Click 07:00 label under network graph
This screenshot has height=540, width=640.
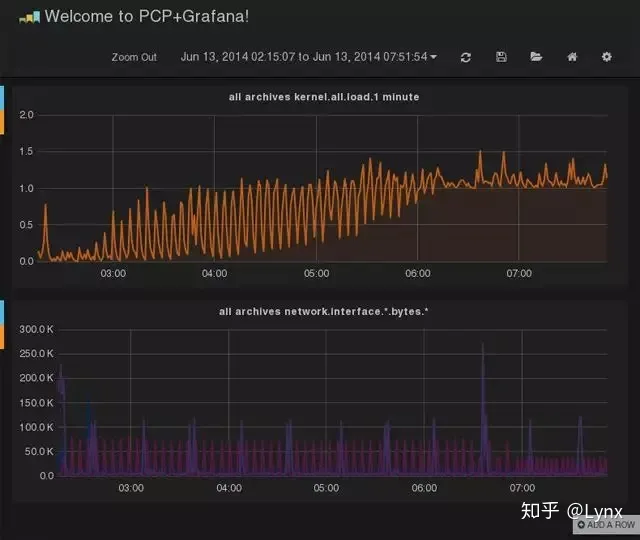[x=522, y=488]
